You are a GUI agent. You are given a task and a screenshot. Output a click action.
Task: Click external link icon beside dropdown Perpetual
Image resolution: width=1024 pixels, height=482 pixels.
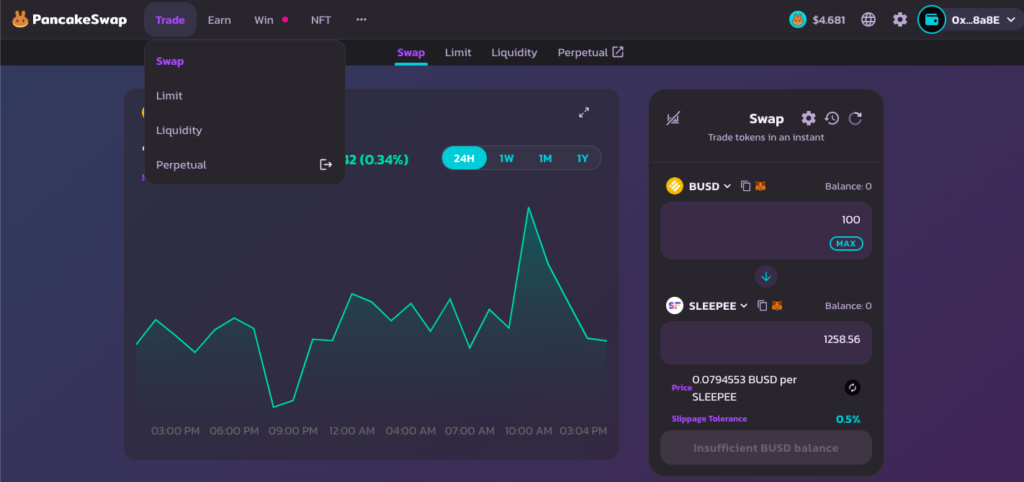(x=325, y=165)
